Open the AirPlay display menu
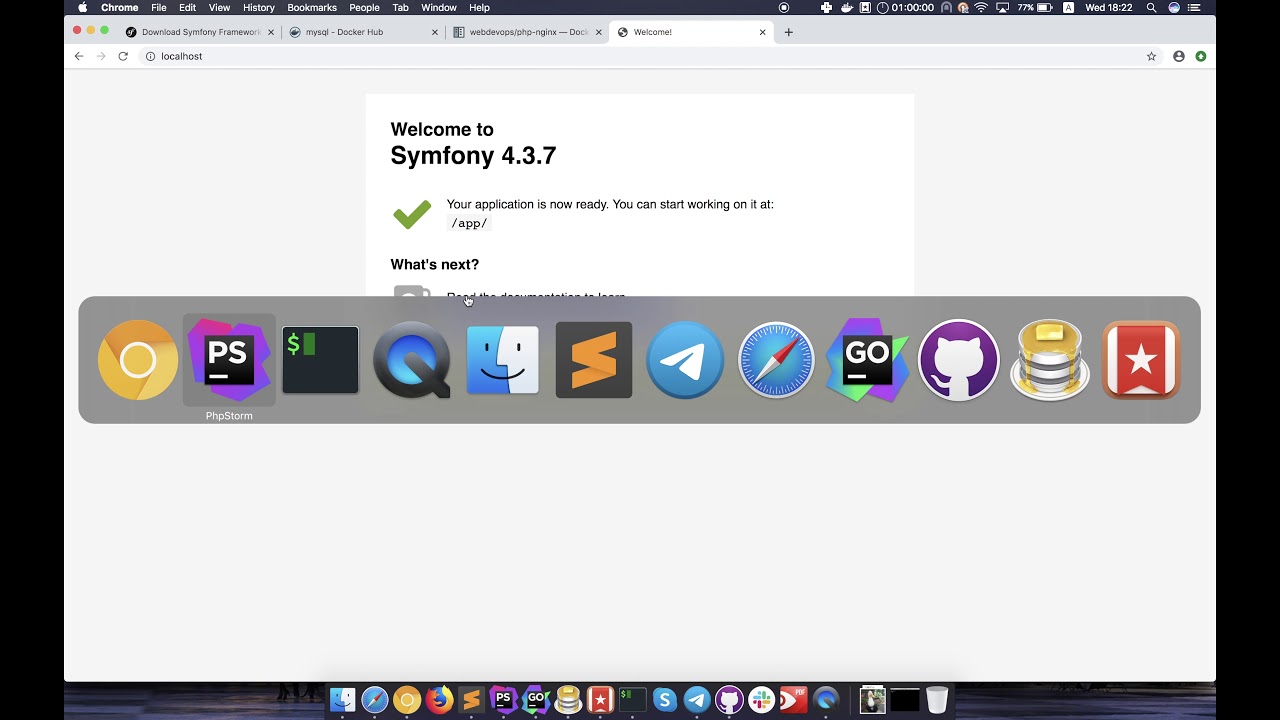 click(x=1002, y=7)
